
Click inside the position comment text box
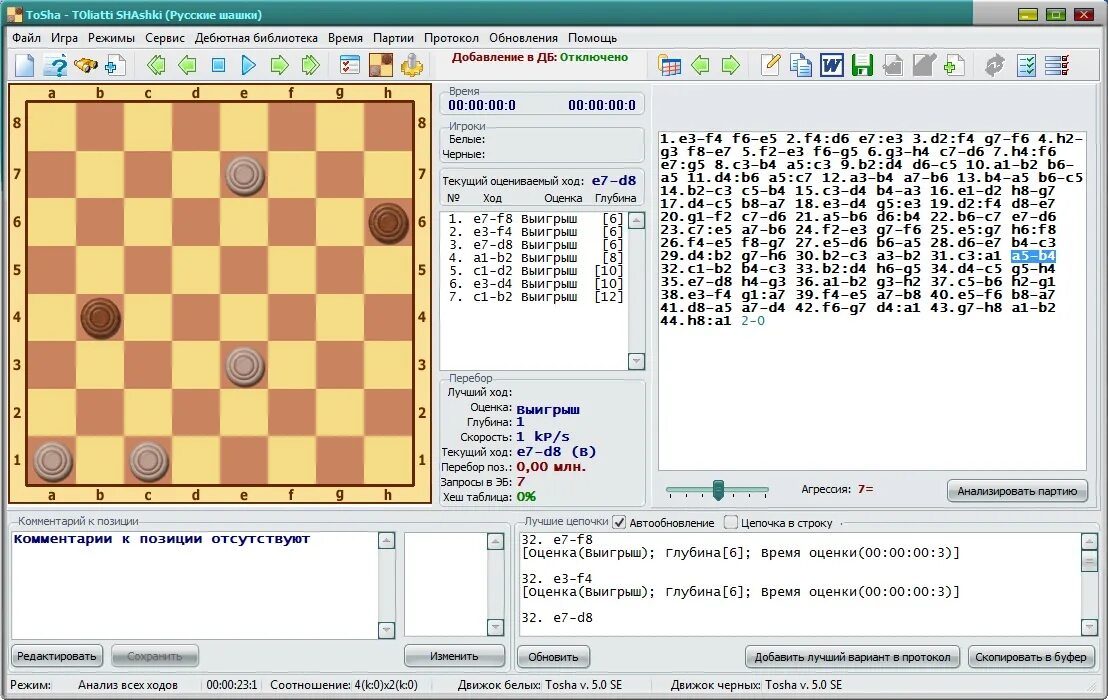195,585
